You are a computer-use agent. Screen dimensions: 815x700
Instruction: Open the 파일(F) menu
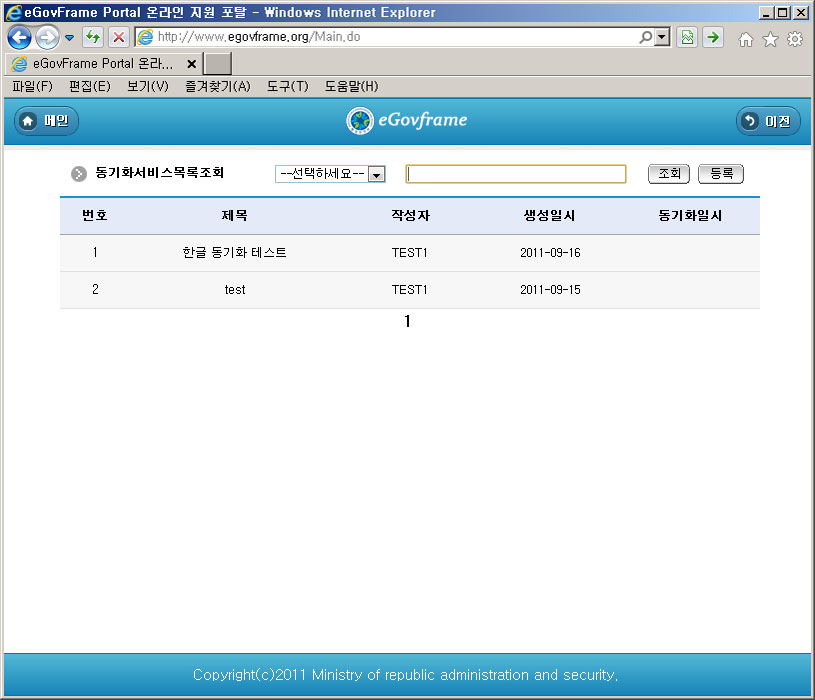[x=32, y=87]
